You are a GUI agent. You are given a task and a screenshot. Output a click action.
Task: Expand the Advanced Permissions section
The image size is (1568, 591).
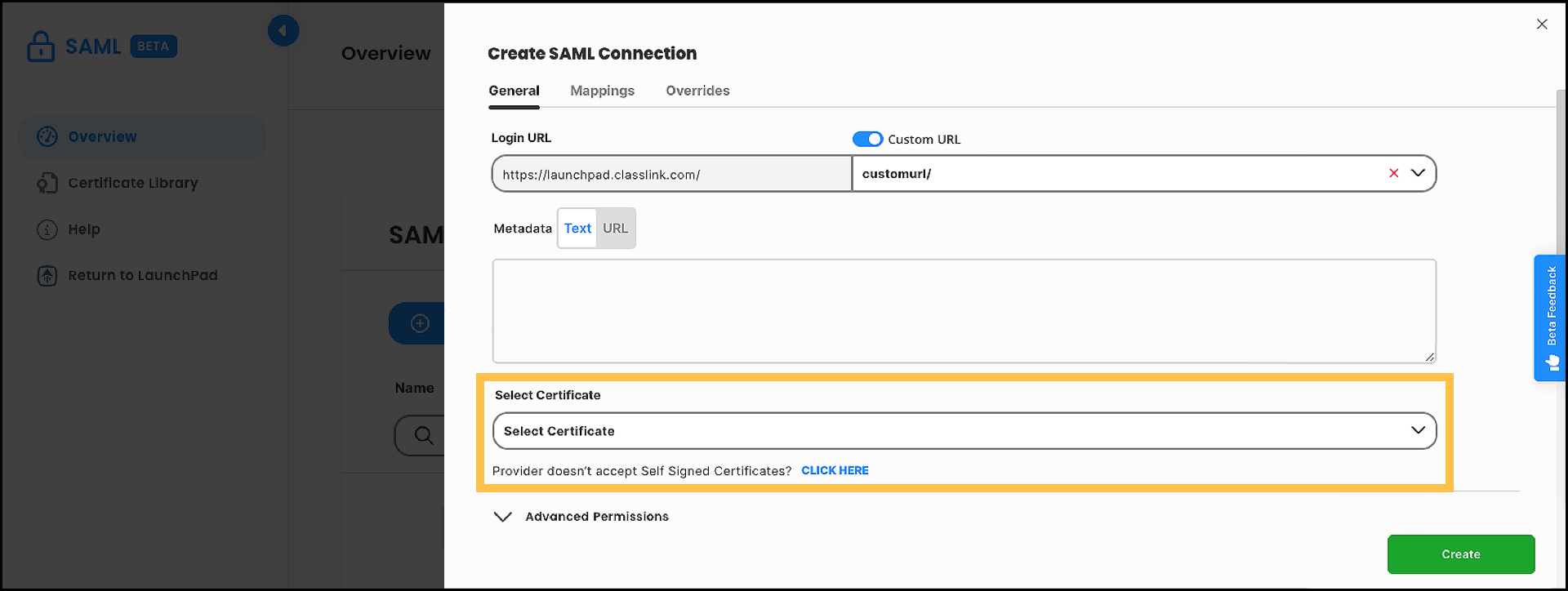coord(503,517)
